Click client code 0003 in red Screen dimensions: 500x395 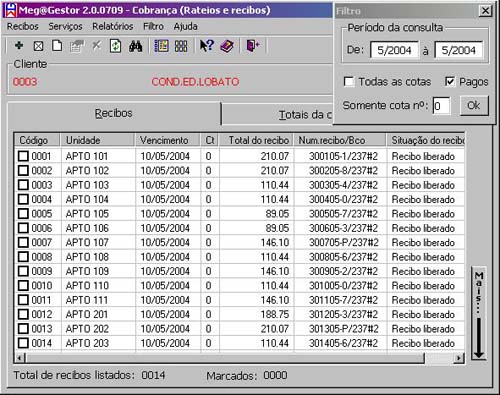click(x=25, y=82)
